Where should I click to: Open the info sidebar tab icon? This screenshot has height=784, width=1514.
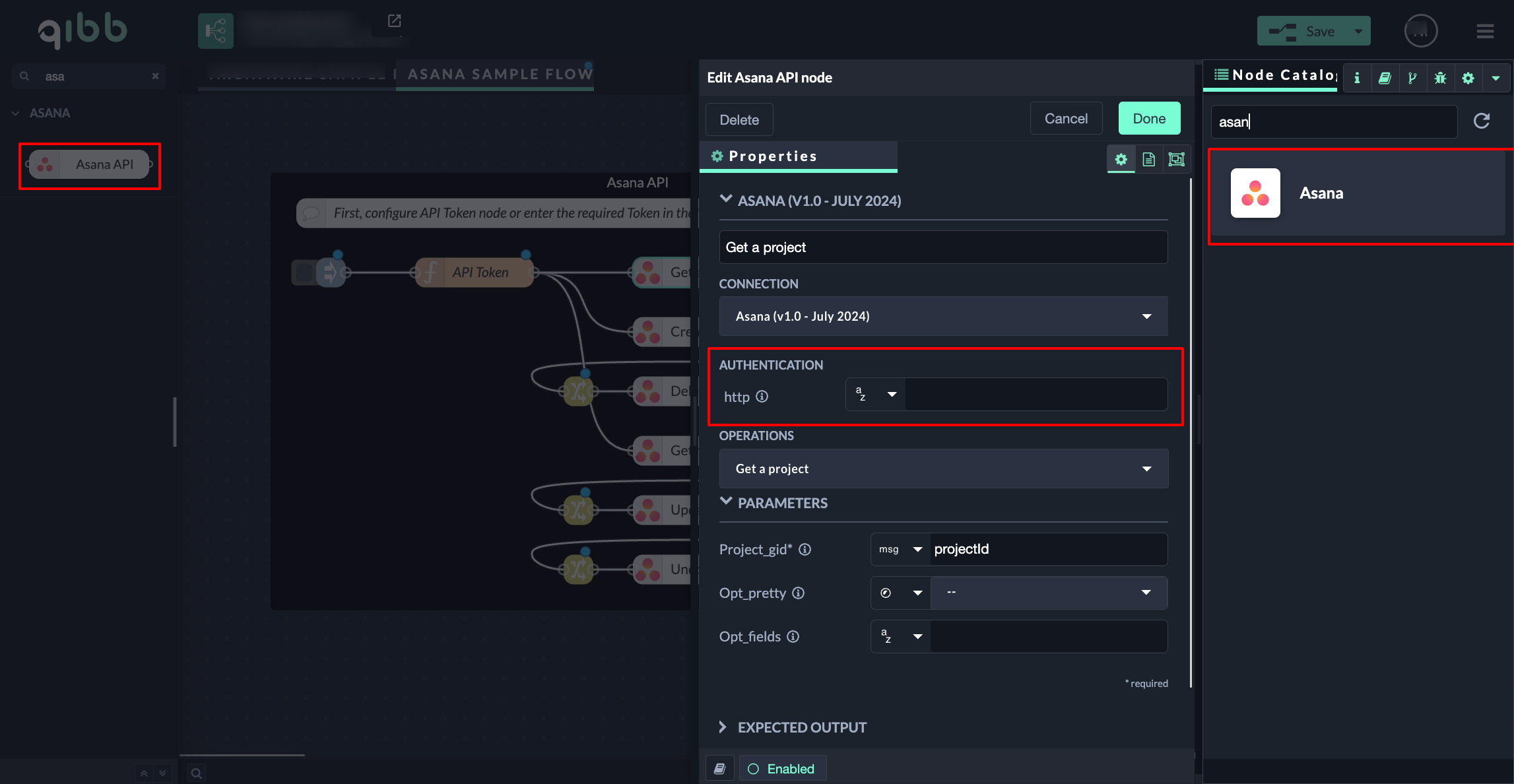[1357, 78]
